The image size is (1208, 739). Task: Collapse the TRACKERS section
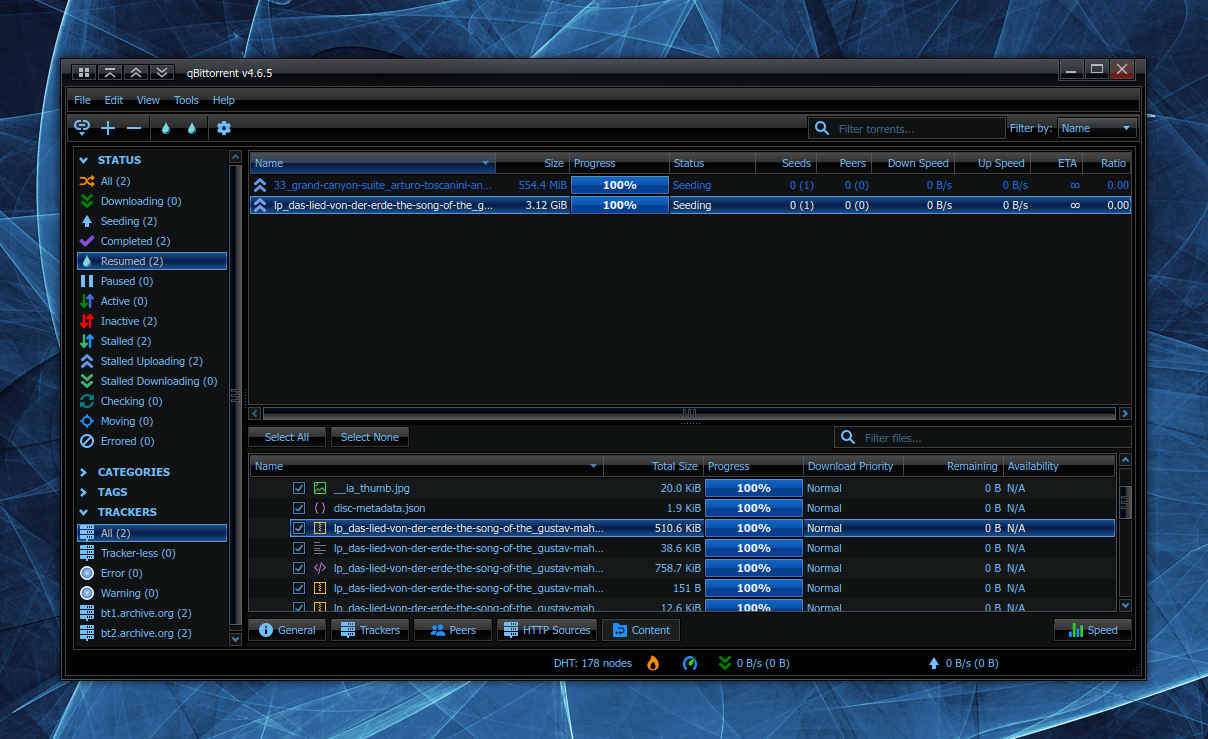point(84,512)
